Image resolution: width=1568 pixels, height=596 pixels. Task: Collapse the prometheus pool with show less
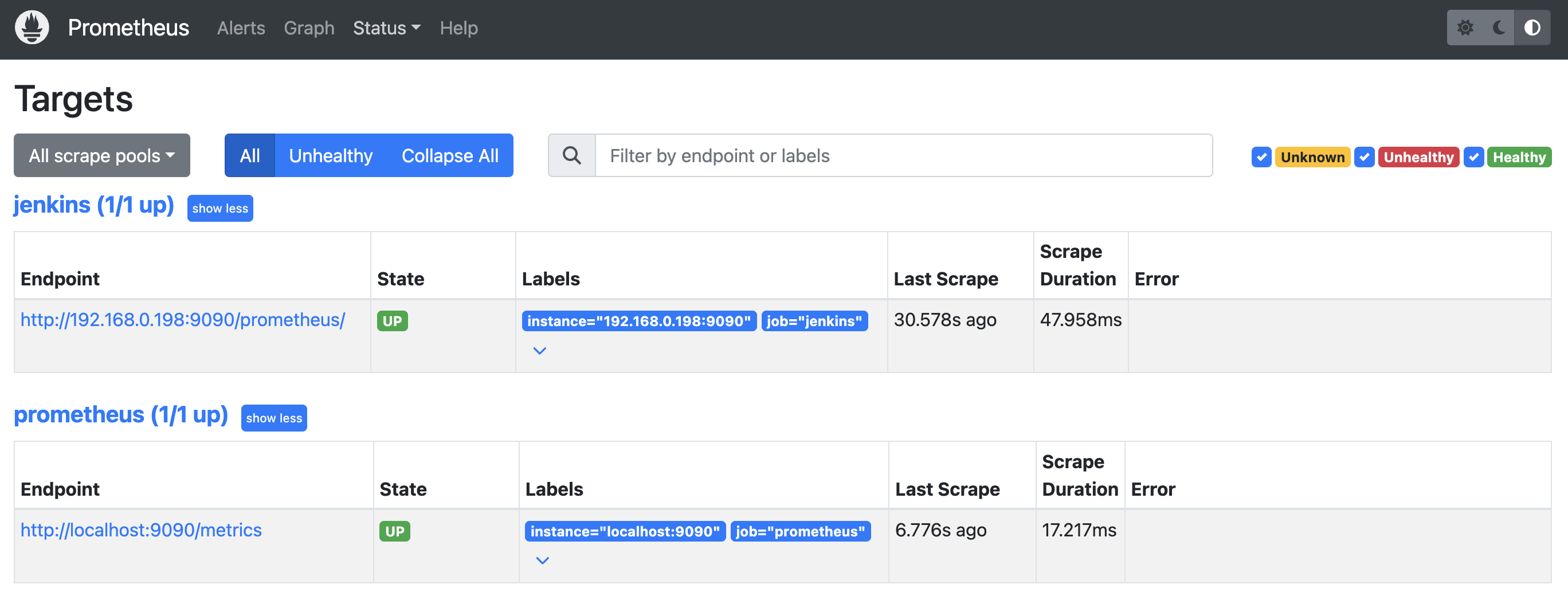point(274,418)
